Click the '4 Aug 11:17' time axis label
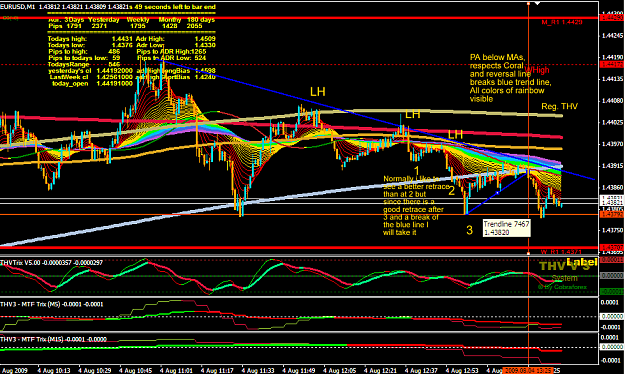Screen dimensions: 625x374 click(x=217, y=370)
